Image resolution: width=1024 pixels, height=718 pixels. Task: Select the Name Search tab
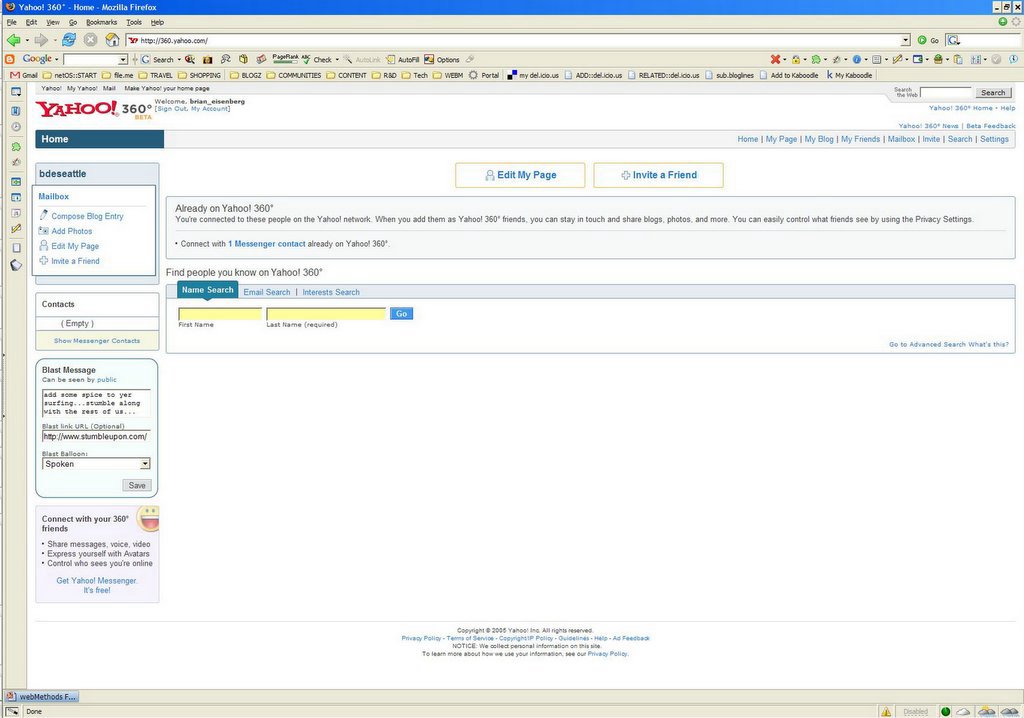point(207,290)
